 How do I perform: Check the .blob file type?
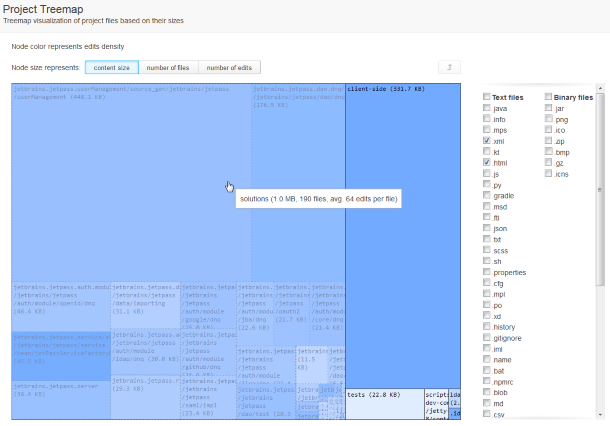pos(487,392)
